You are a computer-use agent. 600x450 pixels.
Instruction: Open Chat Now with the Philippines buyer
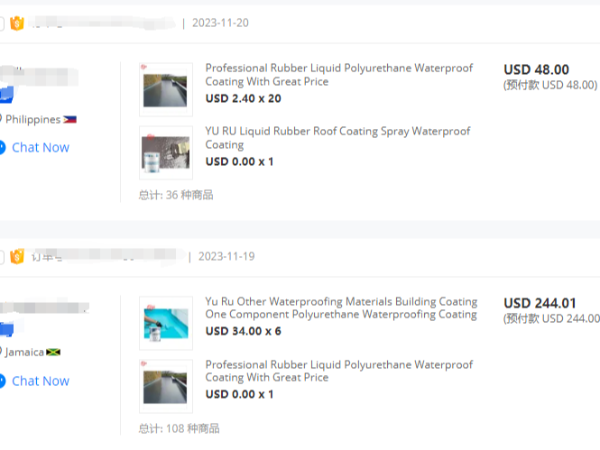[41, 147]
